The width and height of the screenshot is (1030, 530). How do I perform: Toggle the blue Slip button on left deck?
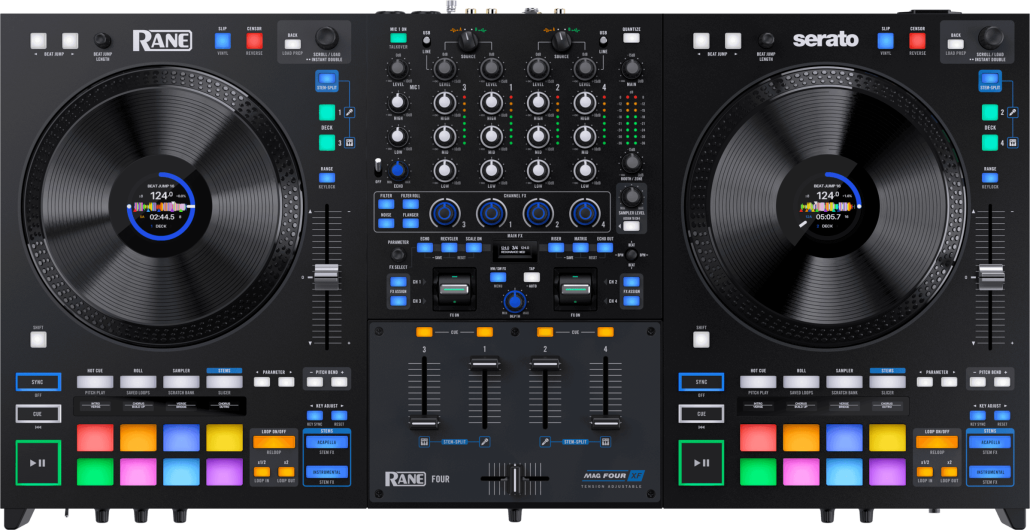coord(222,41)
